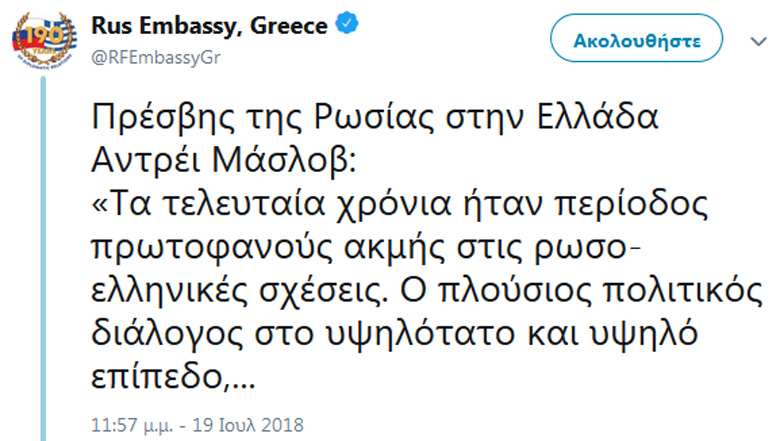Open the 11:57 μ.μ. tweet timestamp
Viewport: 780px width, 441px height.
132,425
